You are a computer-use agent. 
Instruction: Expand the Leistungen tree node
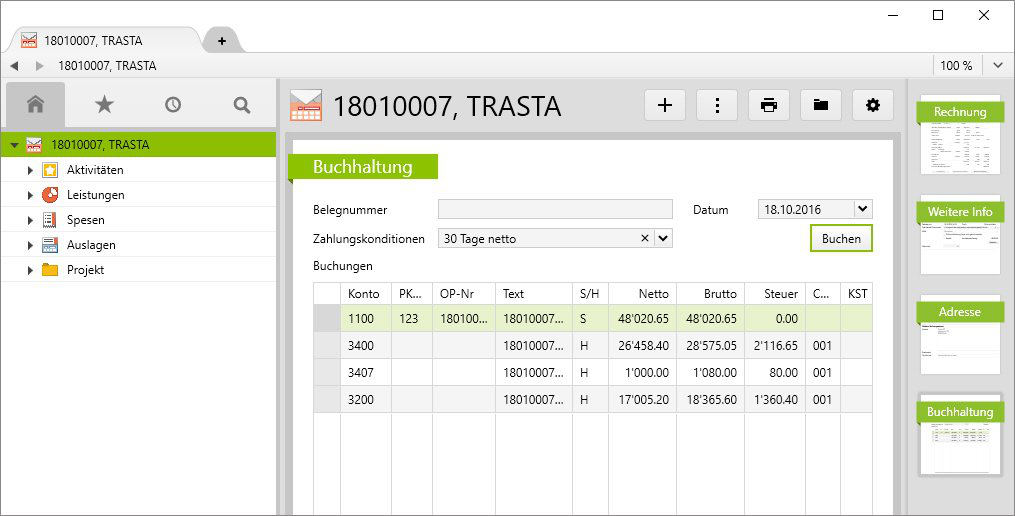pyautogui.click(x=30, y=195)
